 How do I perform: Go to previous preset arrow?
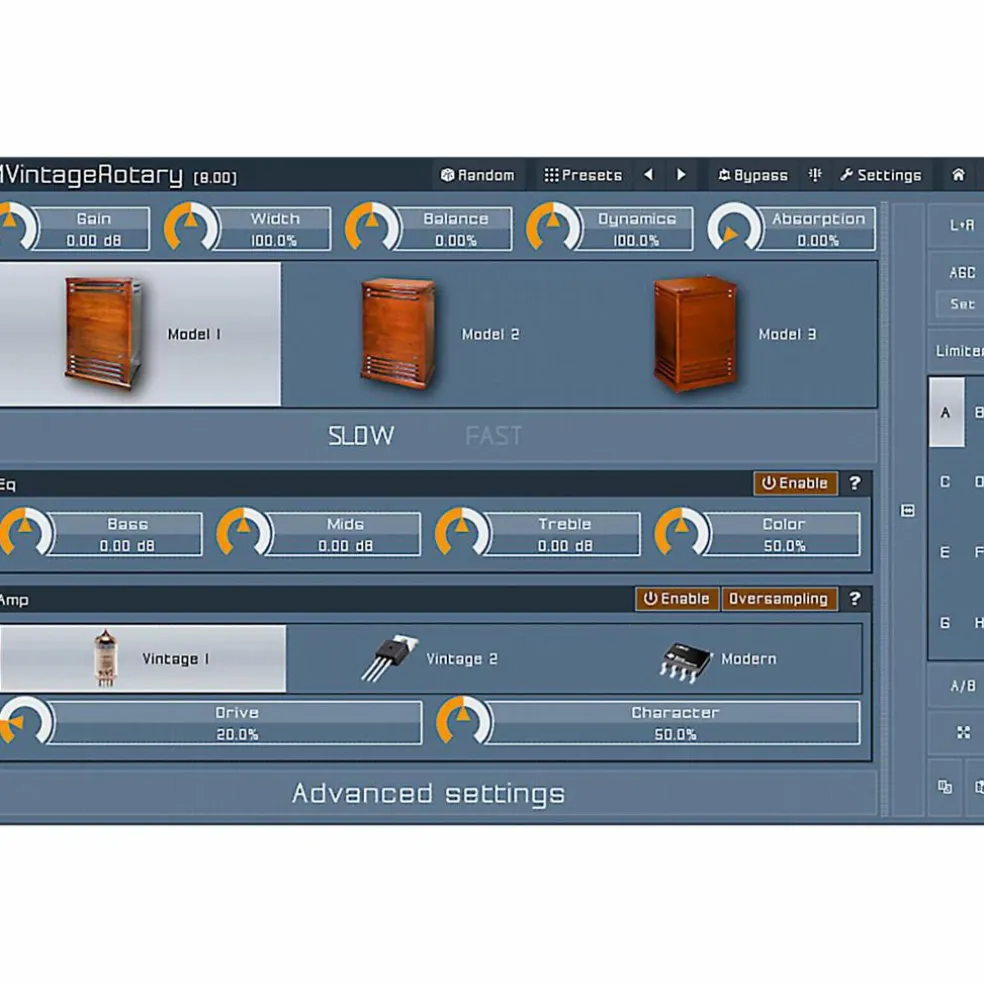coord(649,175)
